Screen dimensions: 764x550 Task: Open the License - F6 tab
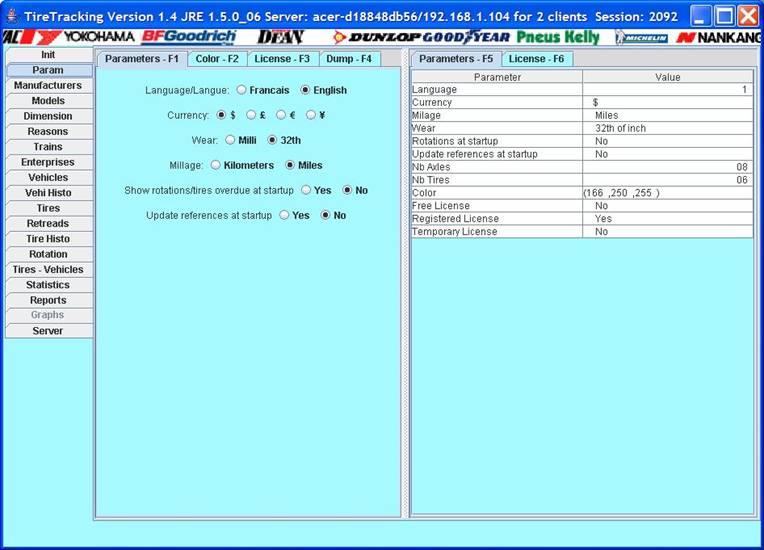(x=536, y=59)
